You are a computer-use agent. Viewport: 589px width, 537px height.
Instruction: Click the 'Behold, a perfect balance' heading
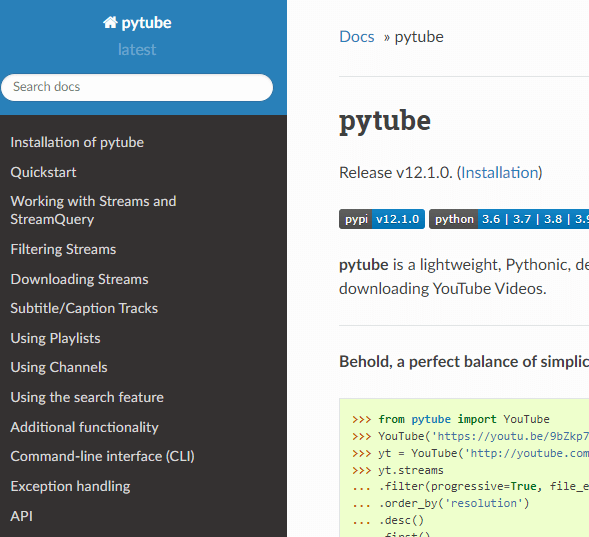point(464,362)
